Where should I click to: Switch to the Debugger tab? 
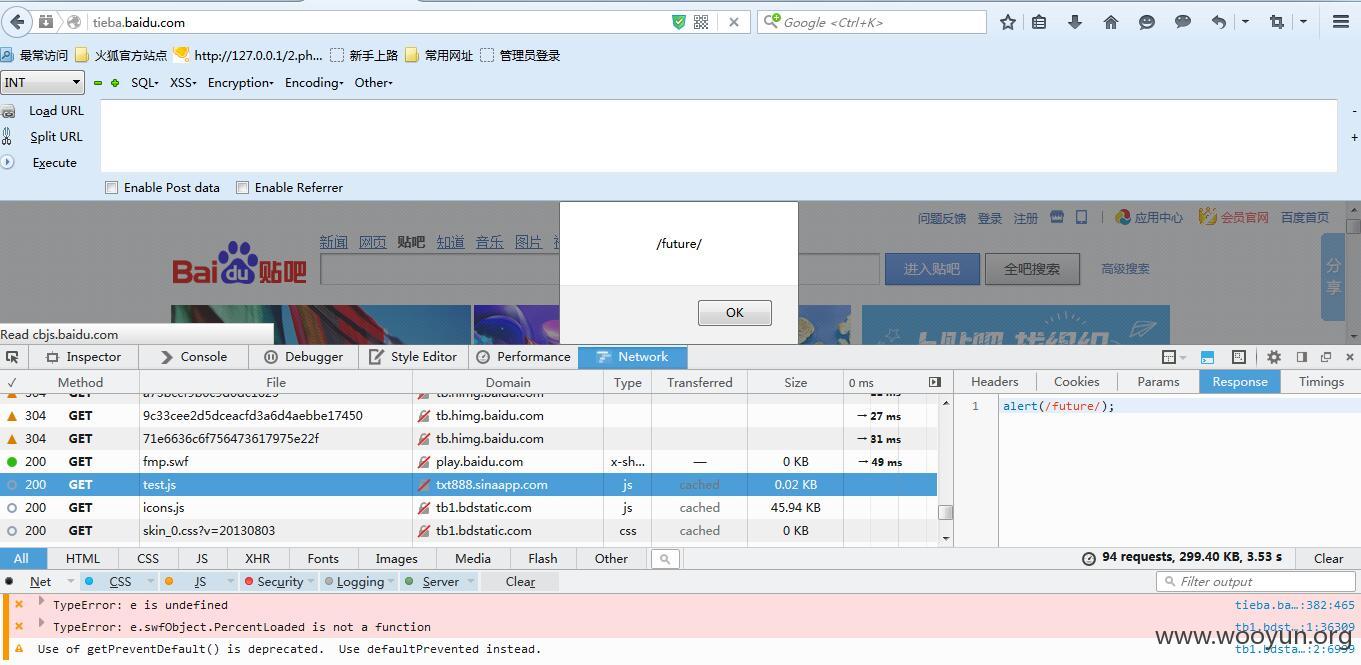click(x=304, y=357)
